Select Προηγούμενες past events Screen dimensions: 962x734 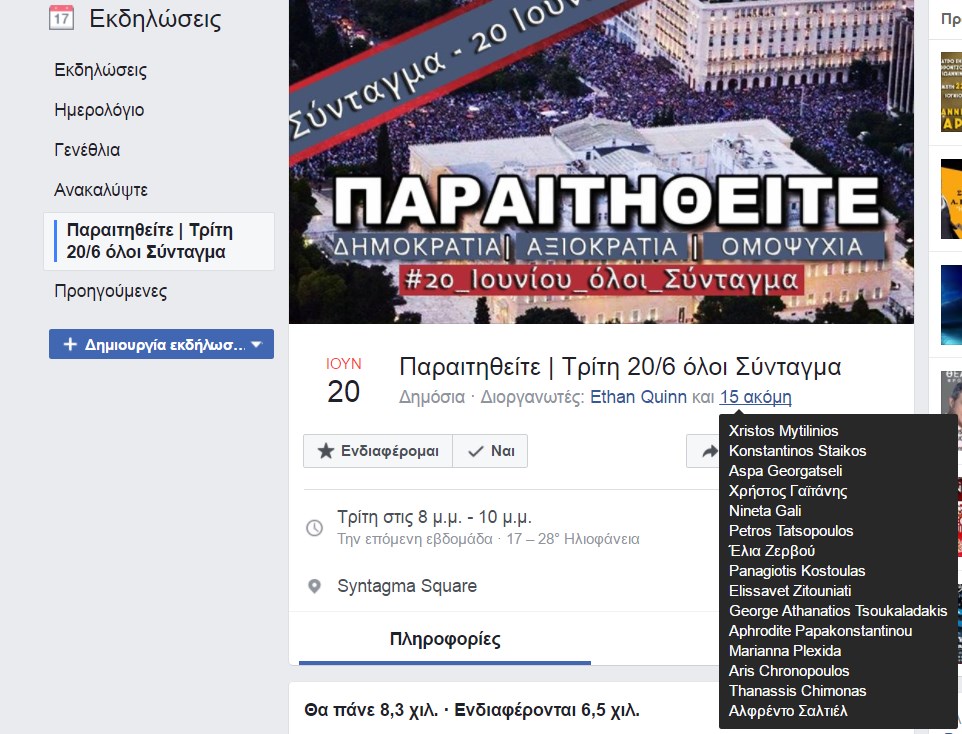(110, 291)
